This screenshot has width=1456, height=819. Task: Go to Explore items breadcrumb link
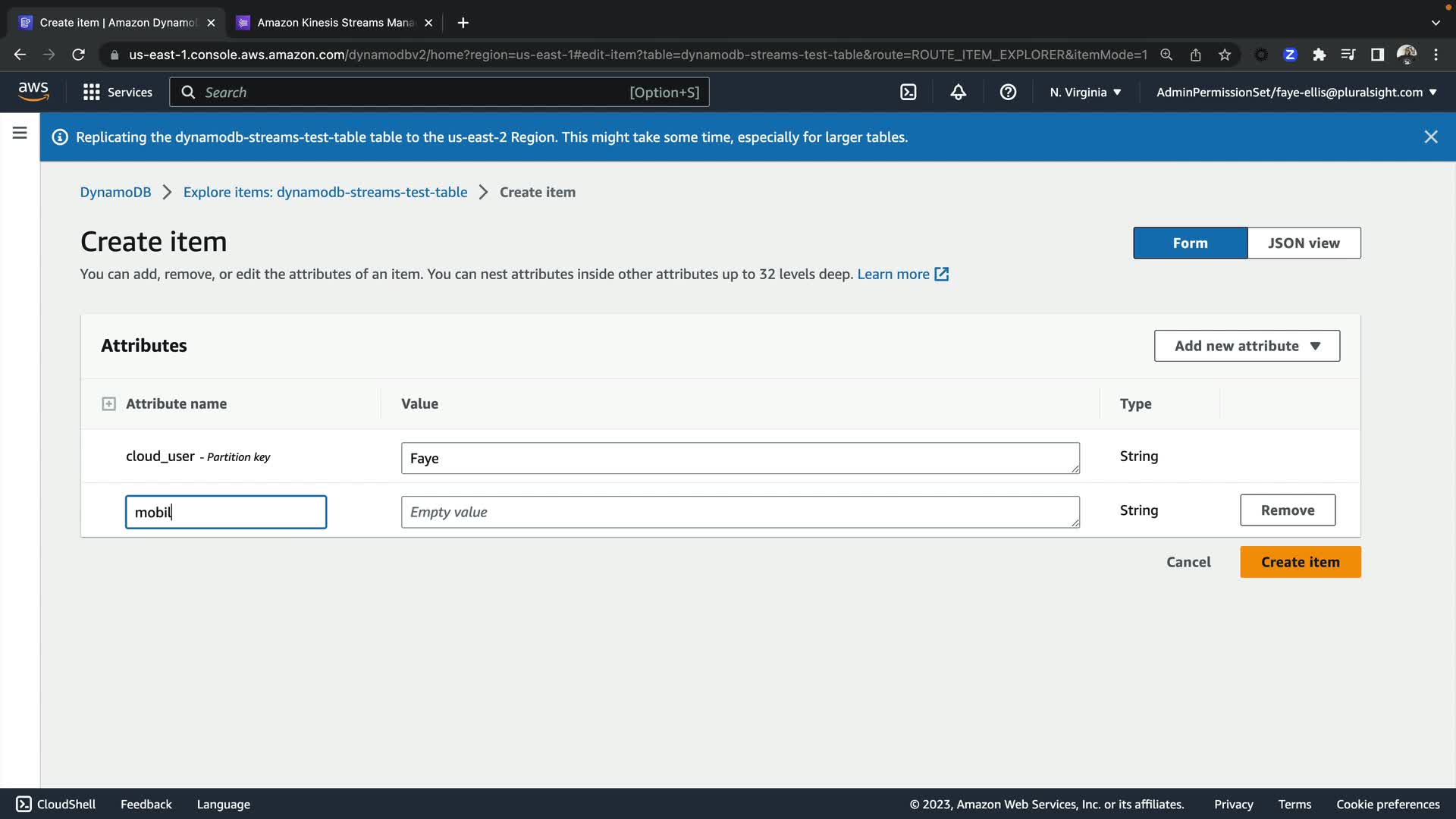[325, 192]
